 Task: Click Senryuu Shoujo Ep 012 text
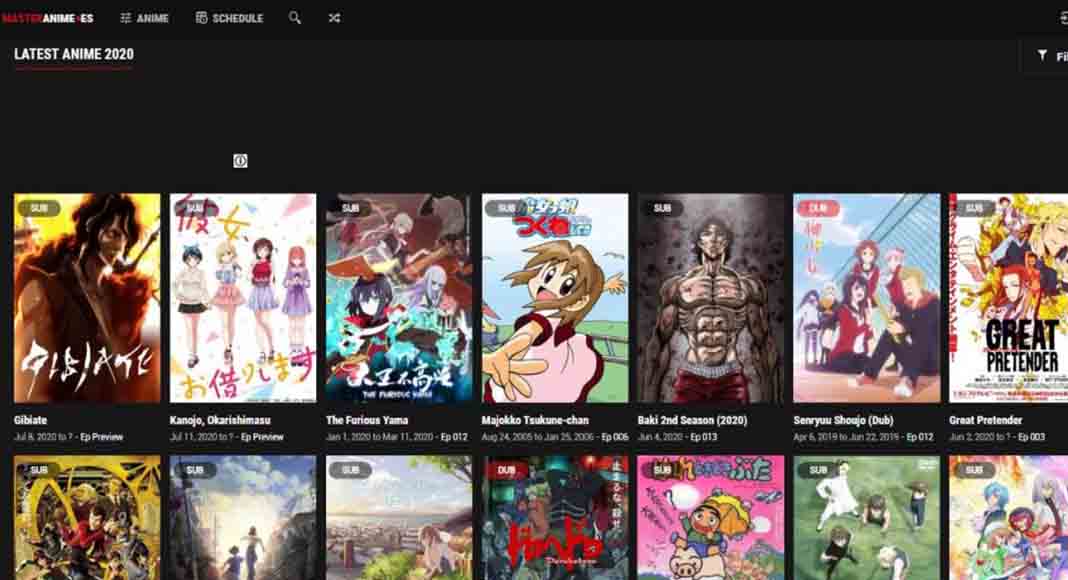click(x=920, y=437)
